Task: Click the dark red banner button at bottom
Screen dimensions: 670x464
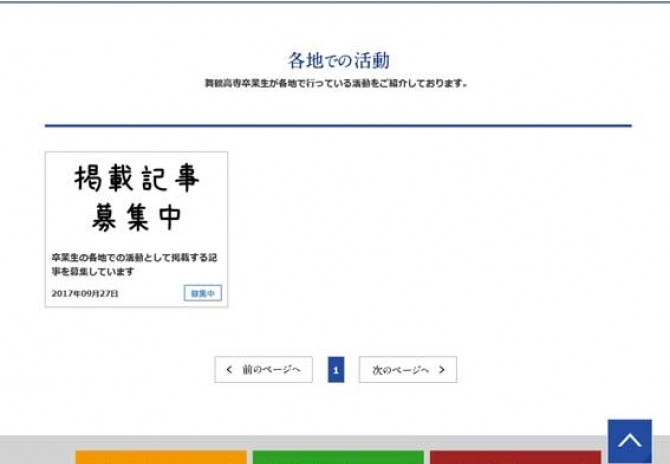Action: coord(514,457)
